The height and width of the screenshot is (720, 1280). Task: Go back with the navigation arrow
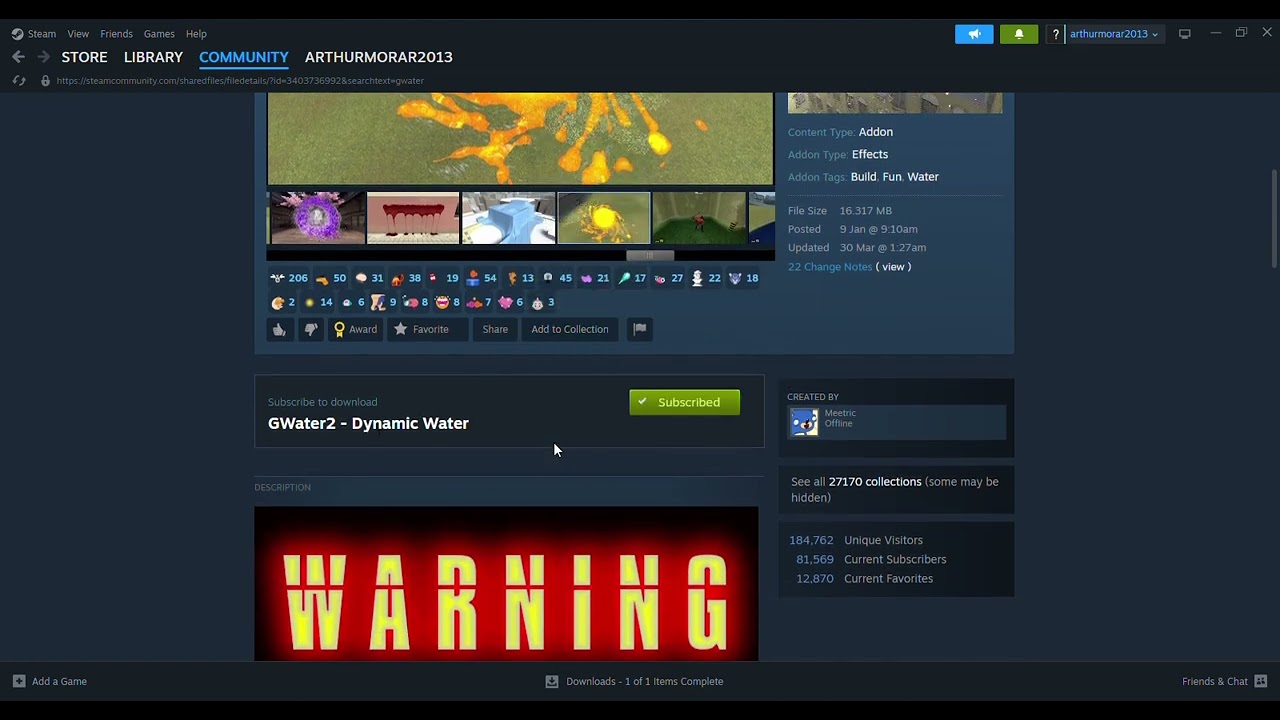(18, 57)
